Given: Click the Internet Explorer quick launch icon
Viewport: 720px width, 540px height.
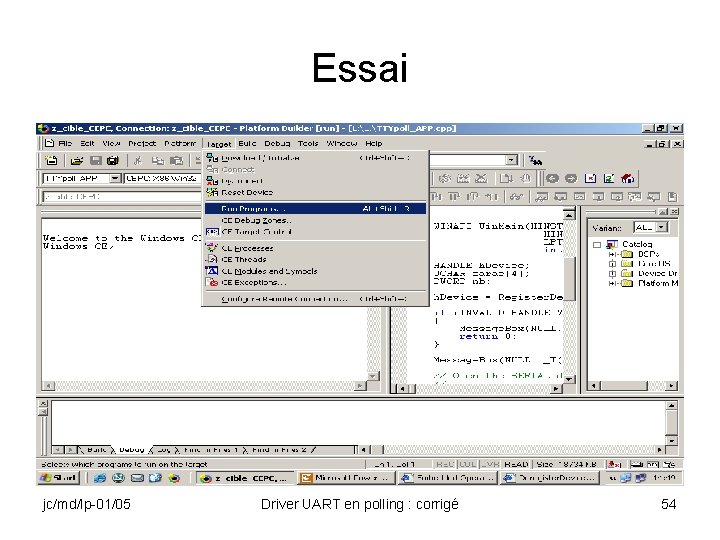Looking at the screenshot, I should coord(100,478).
